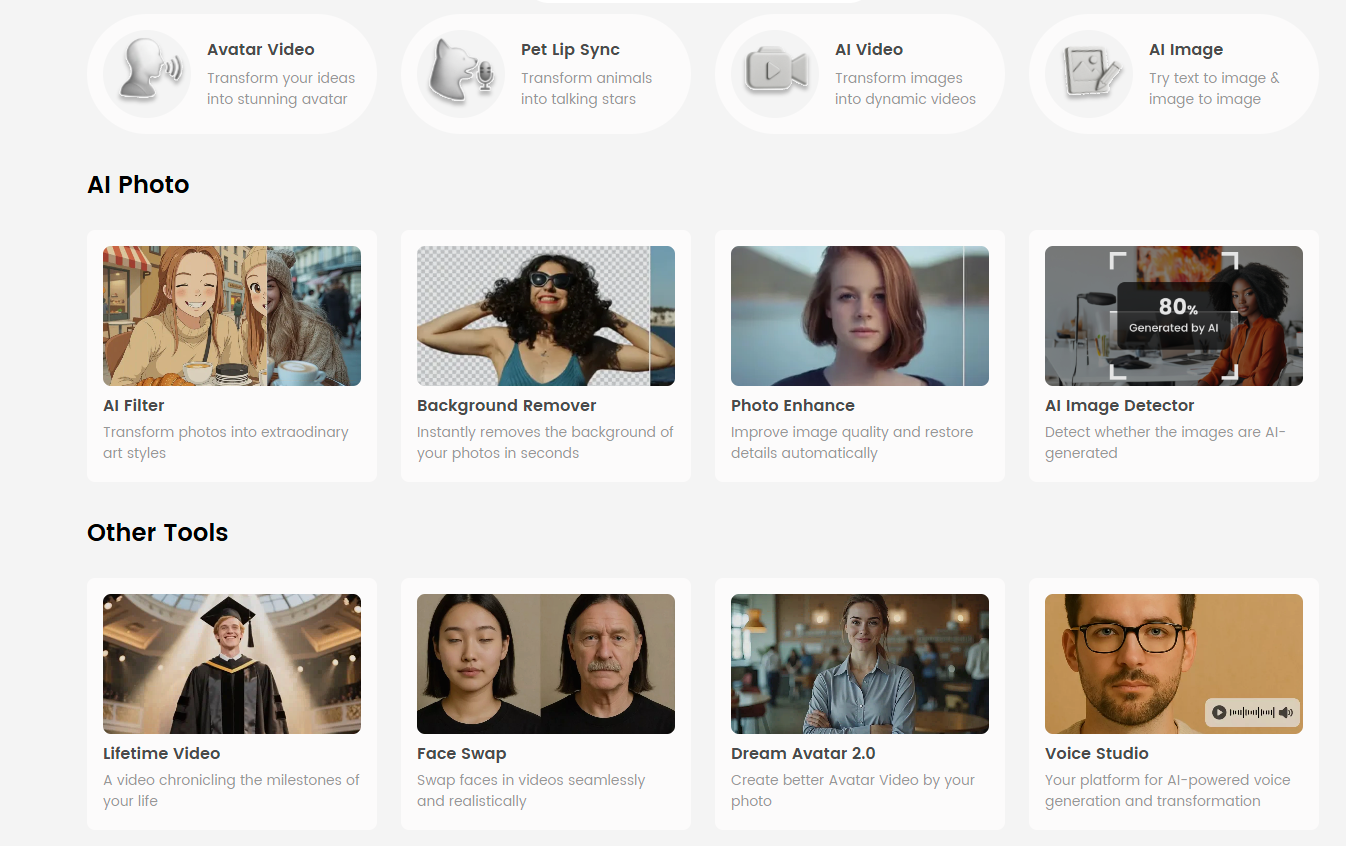Viewport: 1346px width, 846px height.
Task: Click the Dream Avatar 2.0 title
Action: point(804,754)
